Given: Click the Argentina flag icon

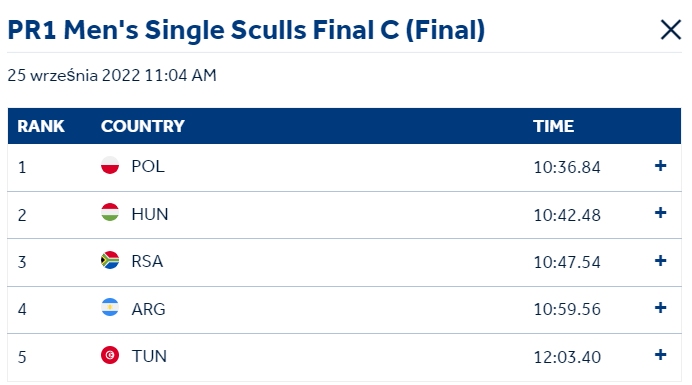Looking at the screenshot, I should tap(110, 307).
